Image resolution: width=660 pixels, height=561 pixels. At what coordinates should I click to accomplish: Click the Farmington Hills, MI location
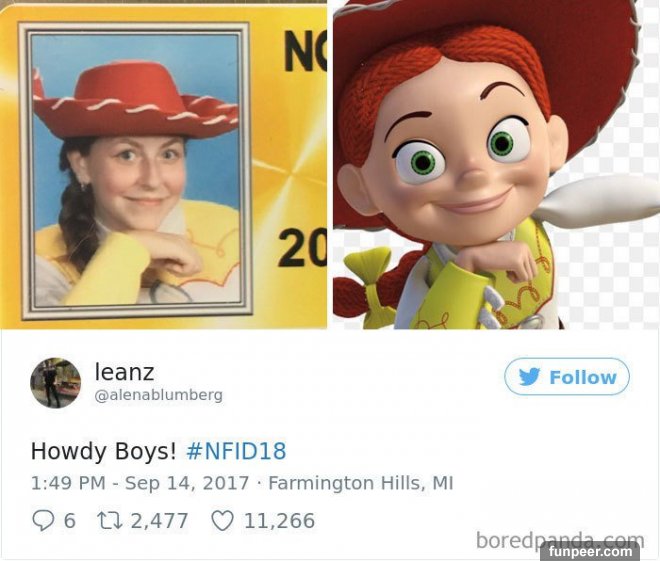tap(361, 483)
